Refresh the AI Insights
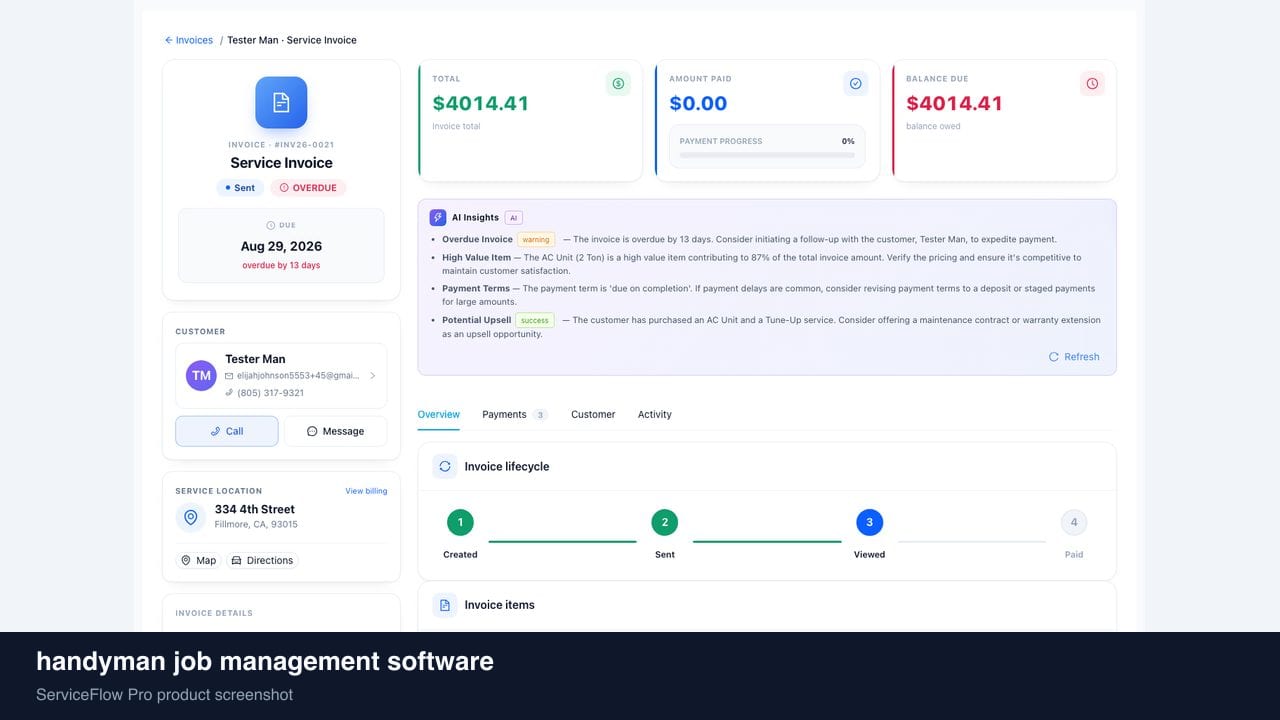 tap(1074, 357)
